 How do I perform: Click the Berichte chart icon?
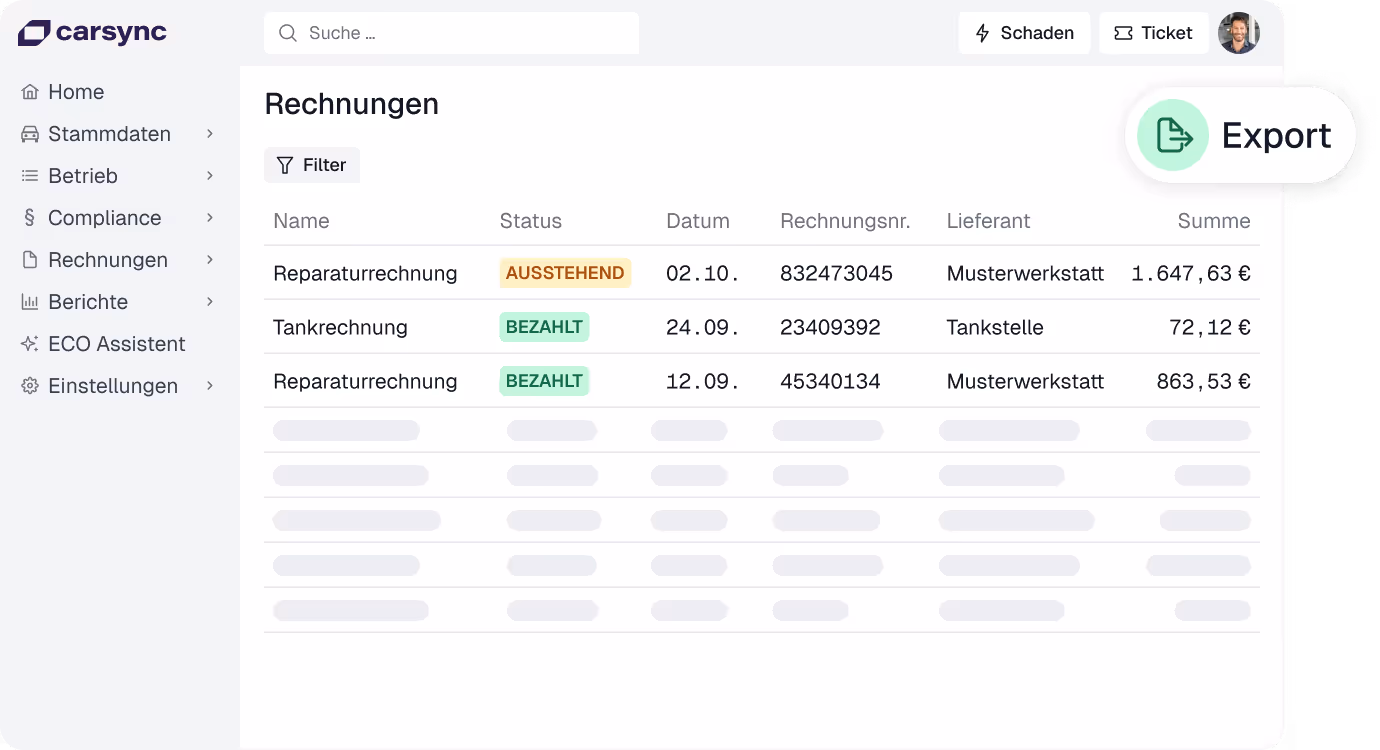tap(30, 302)
